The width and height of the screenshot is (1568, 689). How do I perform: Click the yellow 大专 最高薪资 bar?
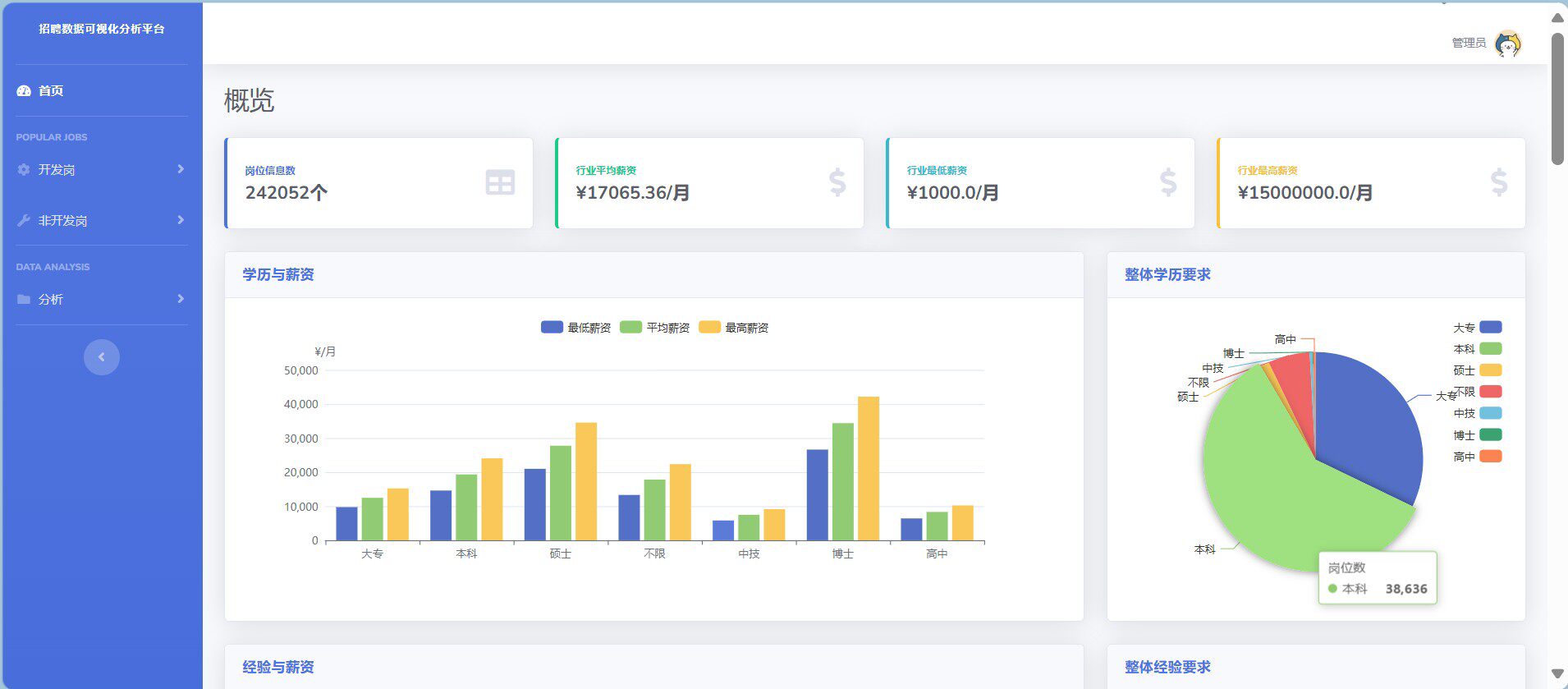[x=398, y=515]
